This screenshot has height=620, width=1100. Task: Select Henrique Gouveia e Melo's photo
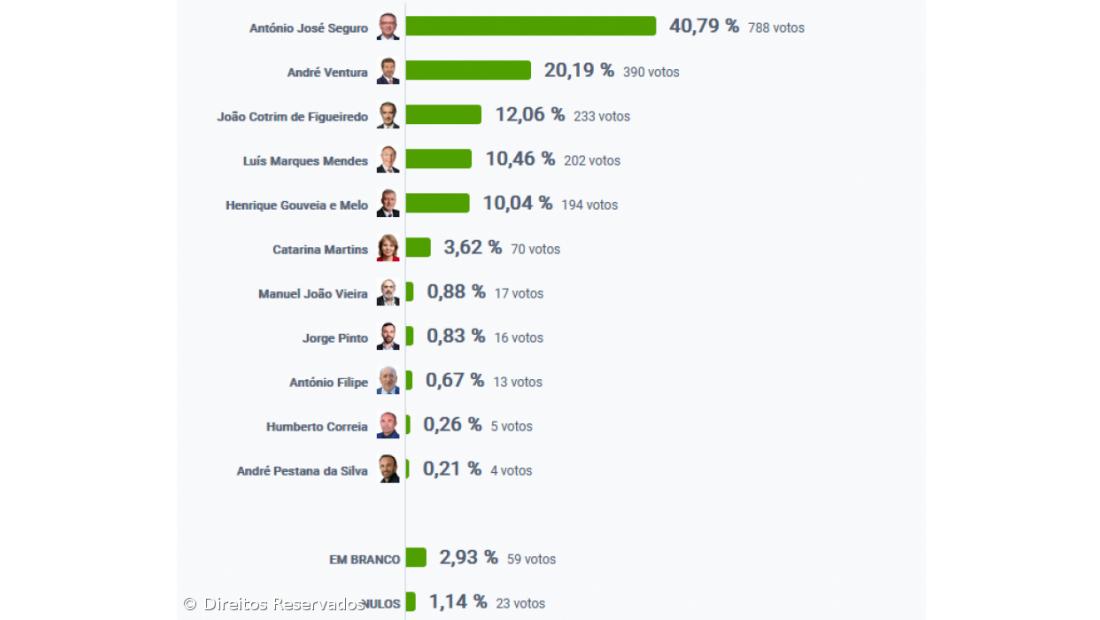point(388,204)
